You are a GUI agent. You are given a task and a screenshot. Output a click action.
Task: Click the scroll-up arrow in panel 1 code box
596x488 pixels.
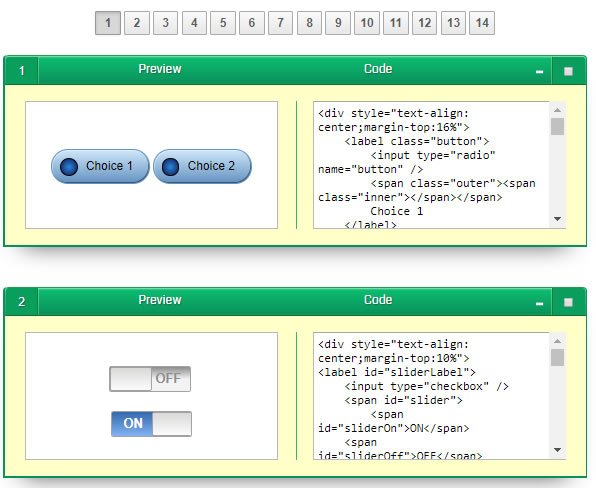557,110
